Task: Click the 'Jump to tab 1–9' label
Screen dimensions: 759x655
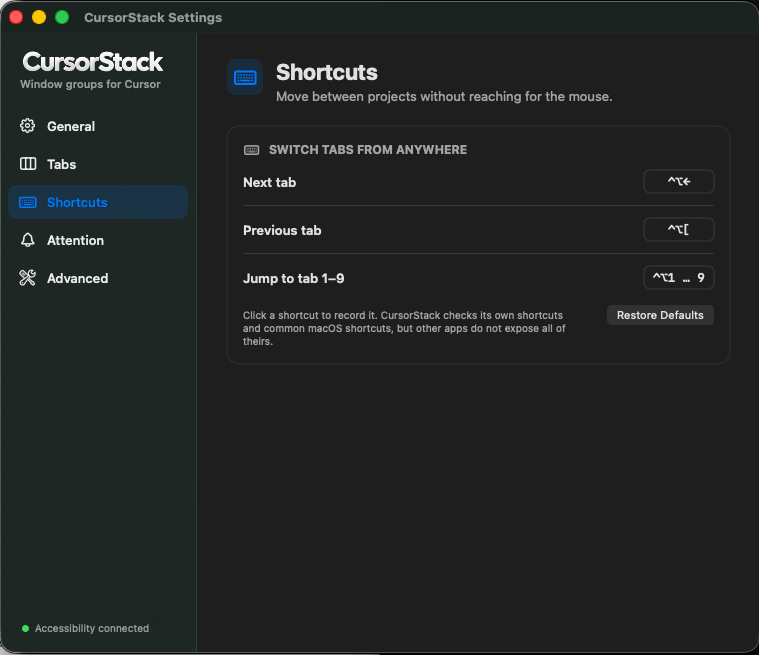Action: (293, 278)
